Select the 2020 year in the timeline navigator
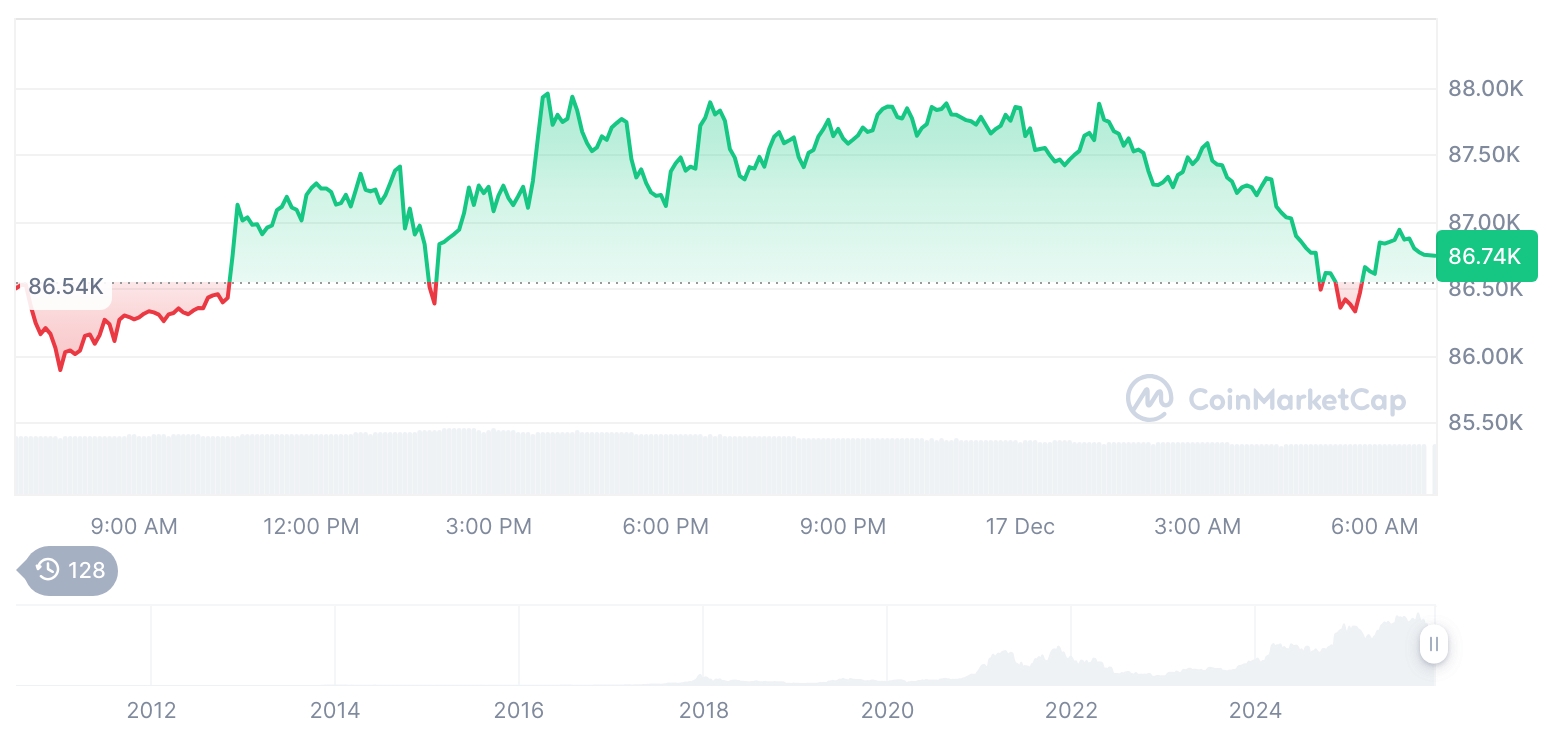This screenshot has width=1566, height=732. point(887,710)
